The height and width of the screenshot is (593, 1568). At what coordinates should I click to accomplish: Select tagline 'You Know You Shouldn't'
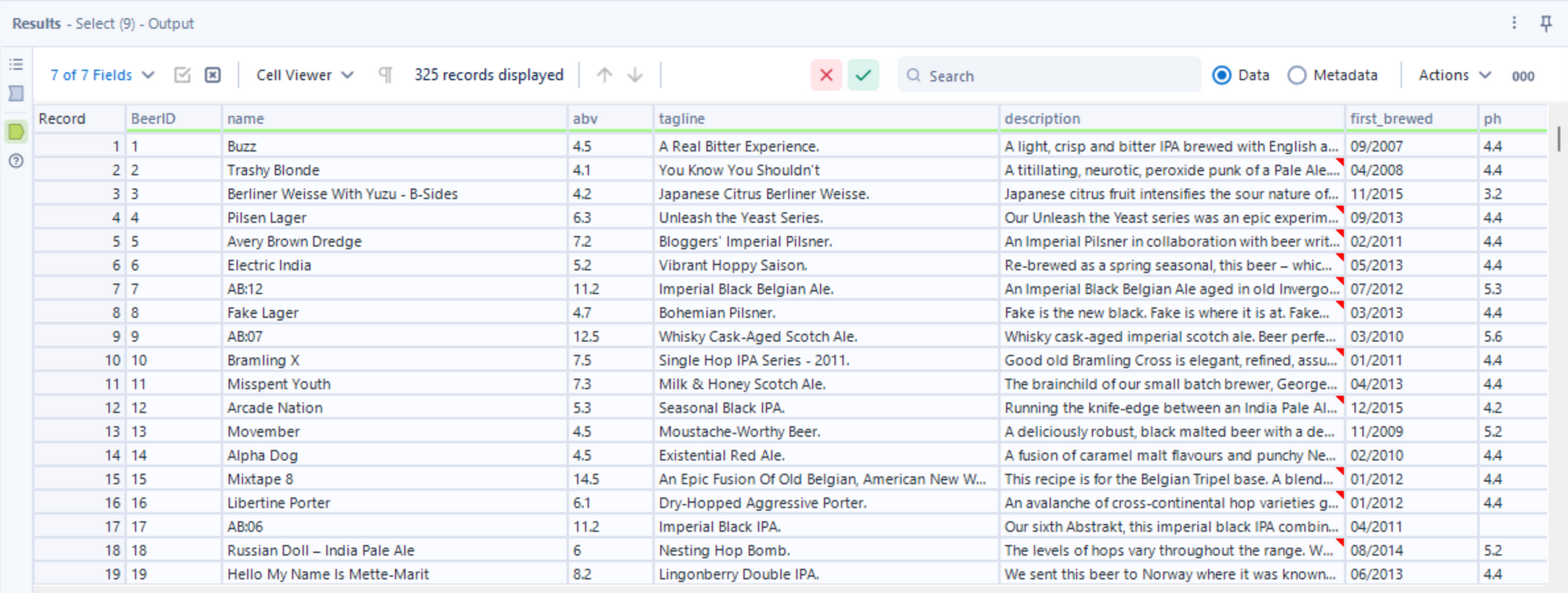click(x=826, y=170)
